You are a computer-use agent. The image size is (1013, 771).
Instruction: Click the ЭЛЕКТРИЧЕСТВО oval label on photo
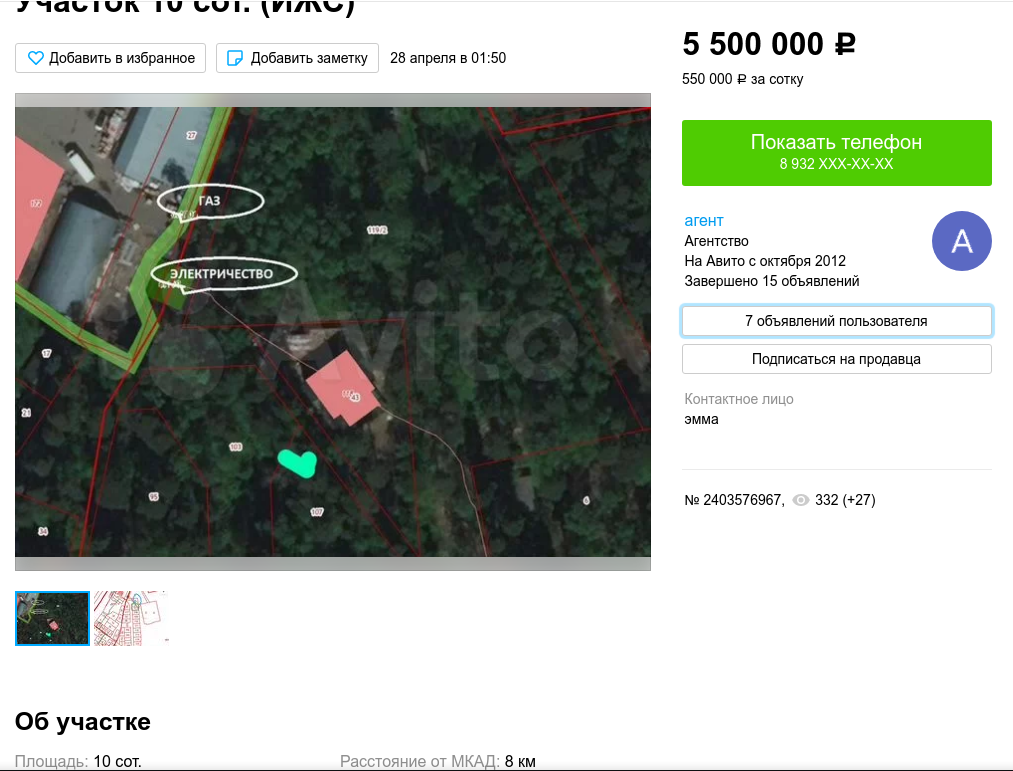tap(224, 273)
